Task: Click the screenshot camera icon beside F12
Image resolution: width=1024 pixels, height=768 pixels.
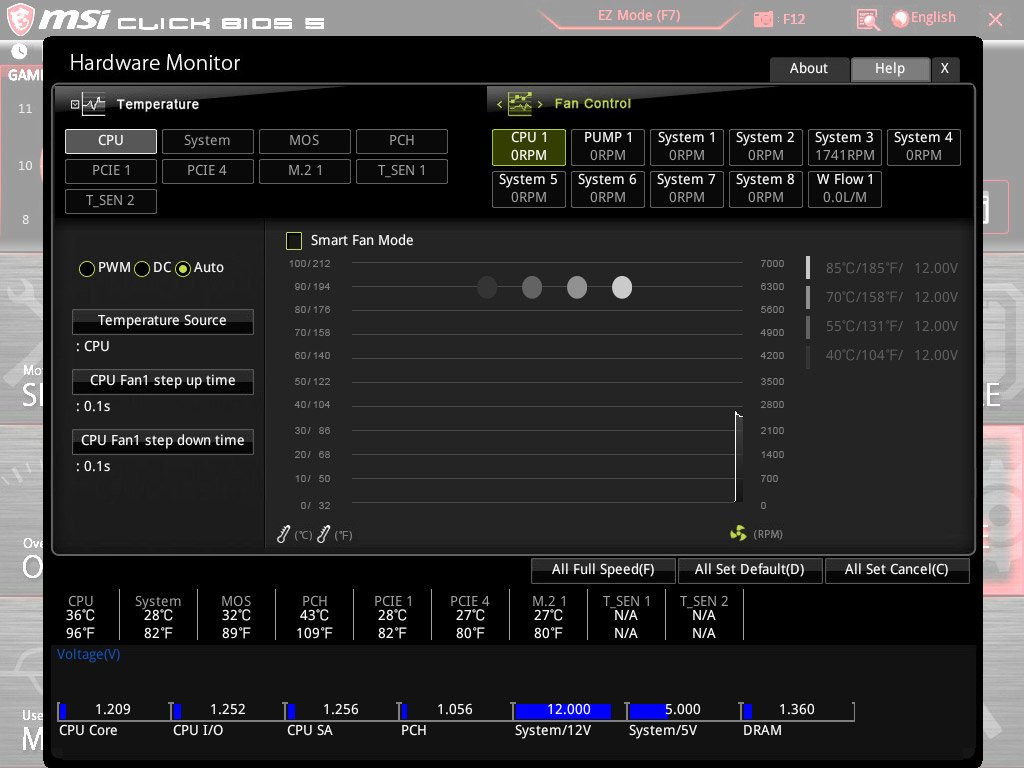Action: click(x=763, y=19)
